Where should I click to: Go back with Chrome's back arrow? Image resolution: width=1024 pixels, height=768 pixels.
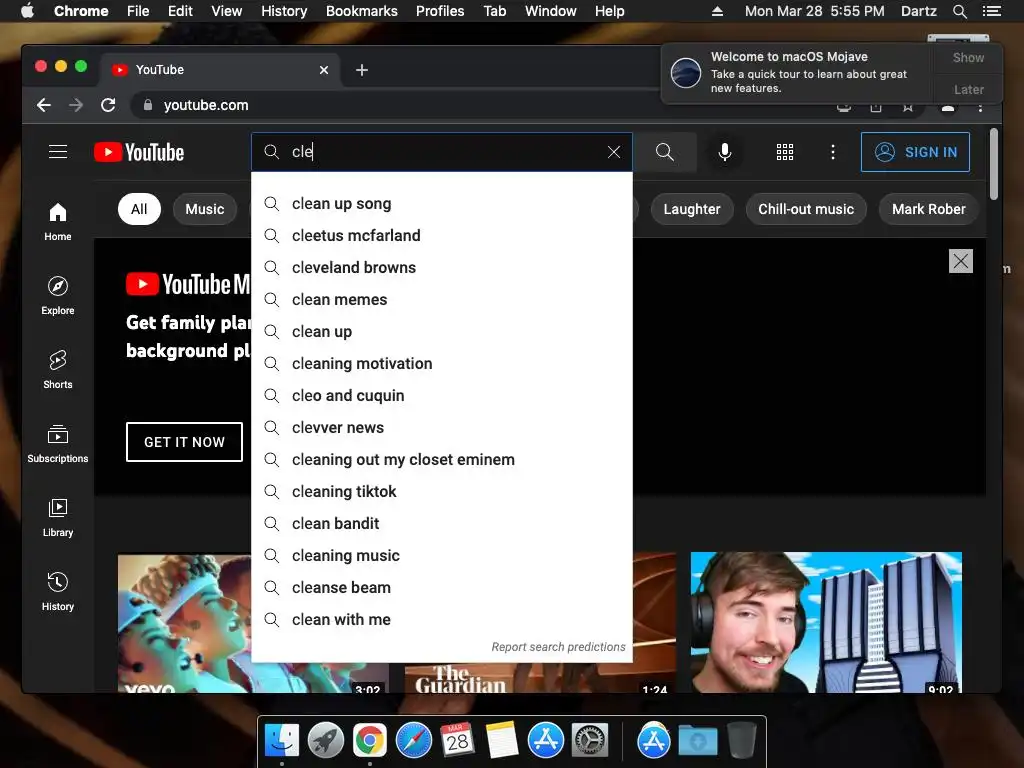[x=44, y=105]
